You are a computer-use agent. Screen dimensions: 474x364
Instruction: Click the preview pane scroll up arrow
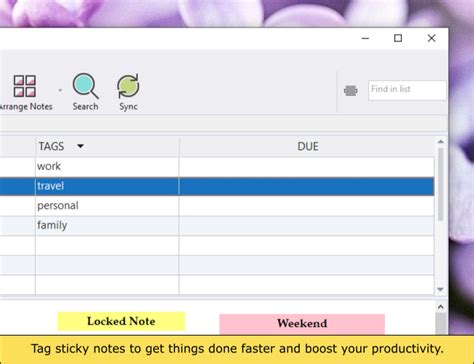pyautogui.click(x=441, y=307)
